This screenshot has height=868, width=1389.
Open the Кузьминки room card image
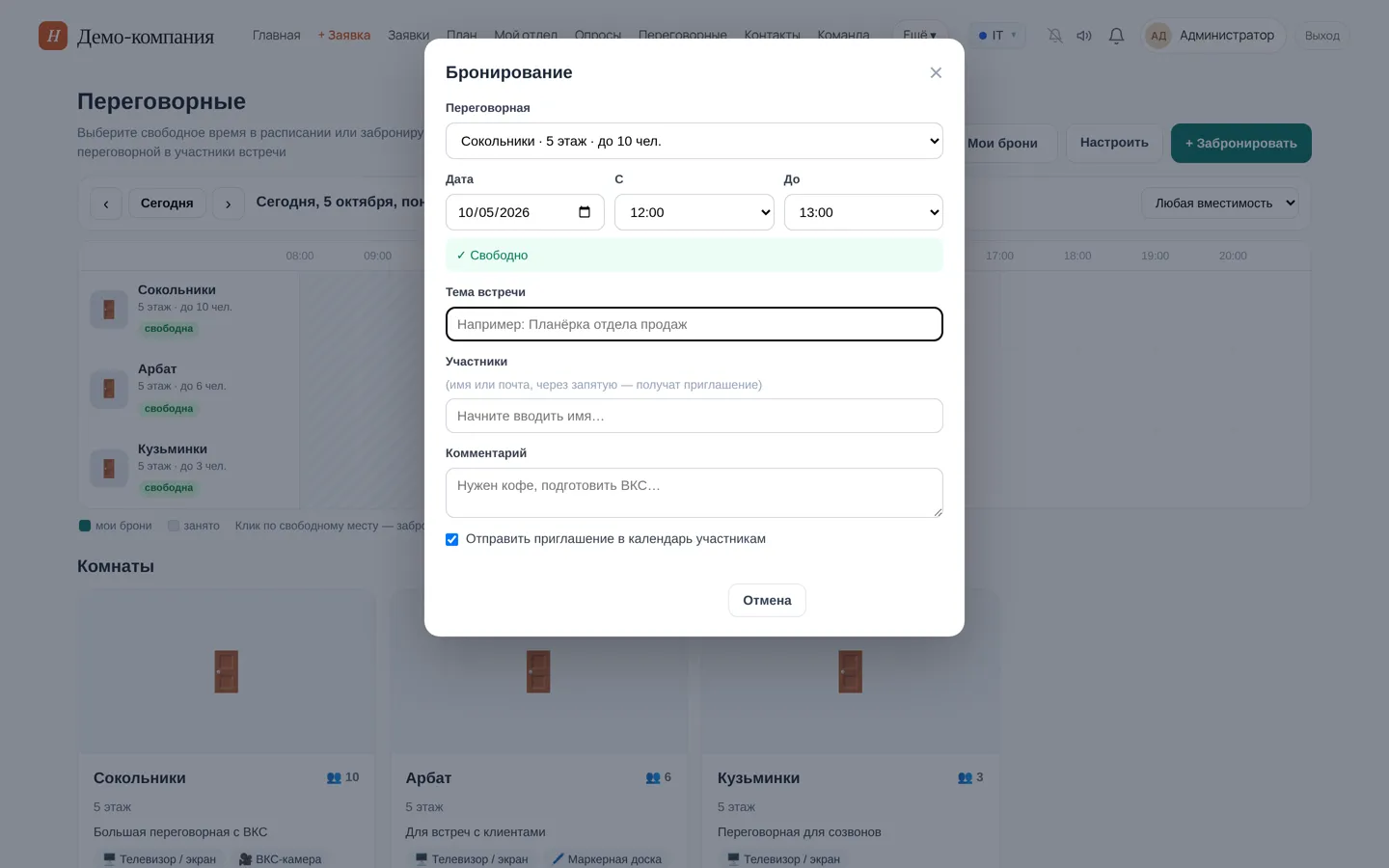coord(850,671)
